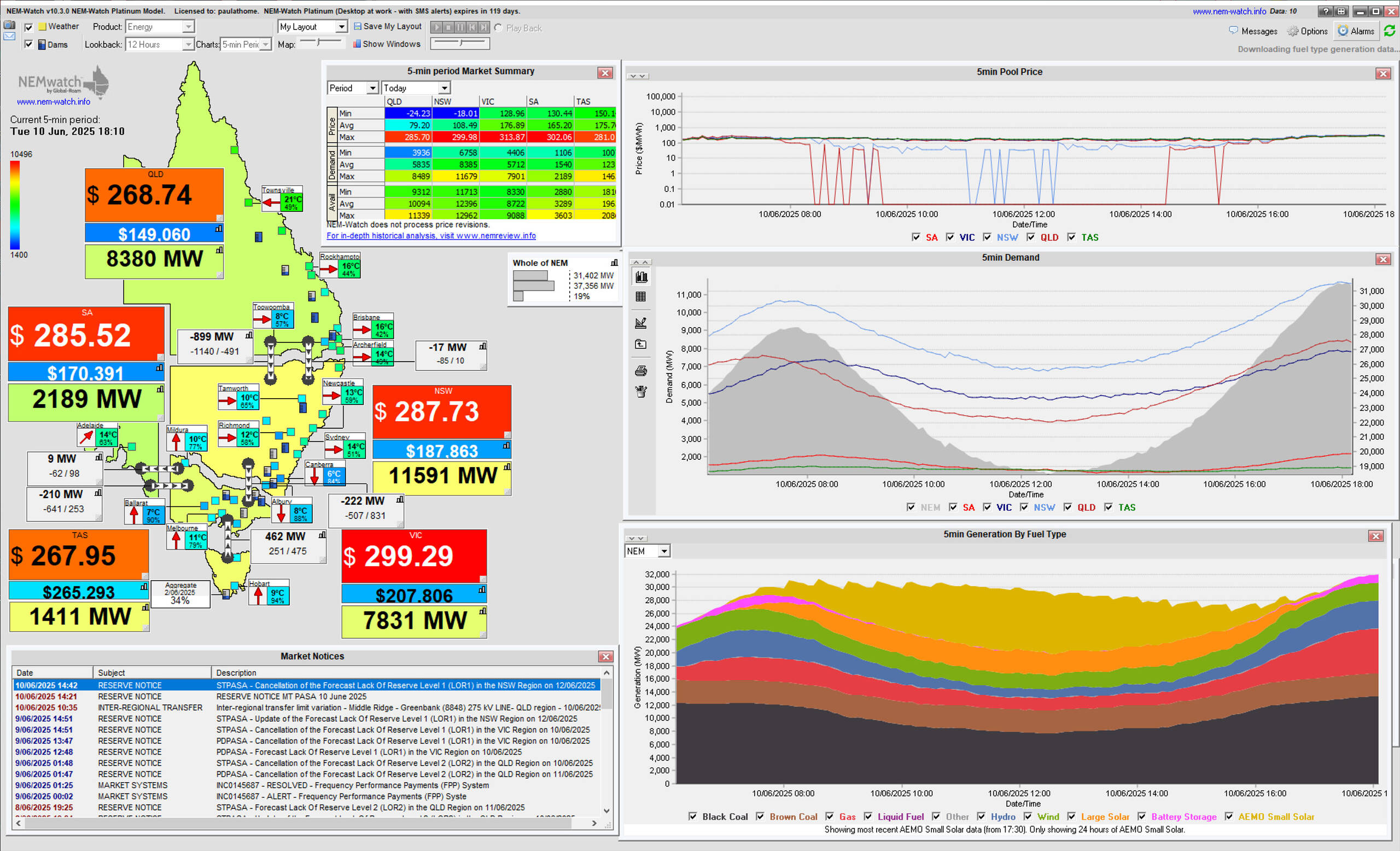Toggle QLD checkbox in 5min Demand legend

point(1067,508)
